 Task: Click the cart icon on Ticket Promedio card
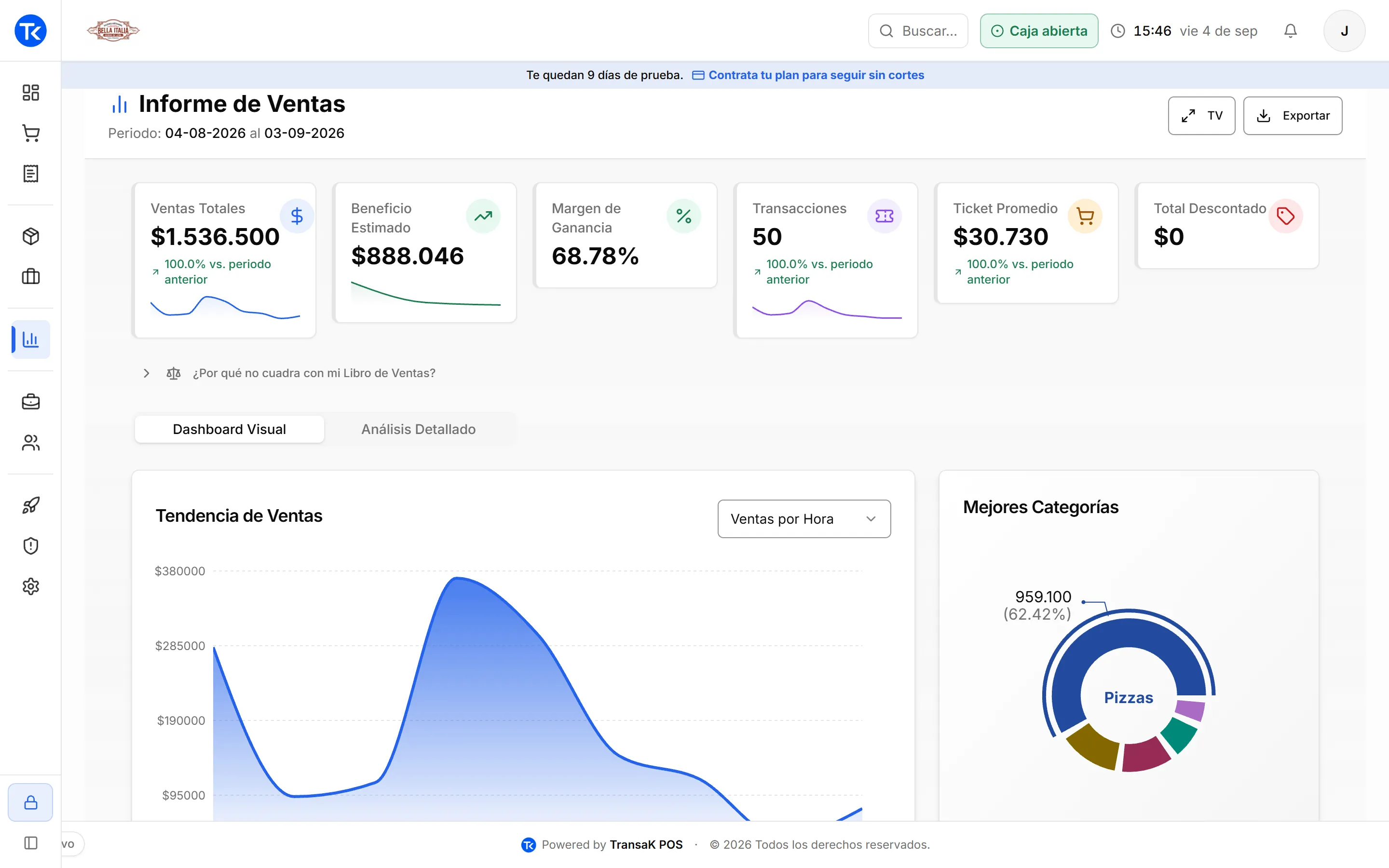(1085, 216)
